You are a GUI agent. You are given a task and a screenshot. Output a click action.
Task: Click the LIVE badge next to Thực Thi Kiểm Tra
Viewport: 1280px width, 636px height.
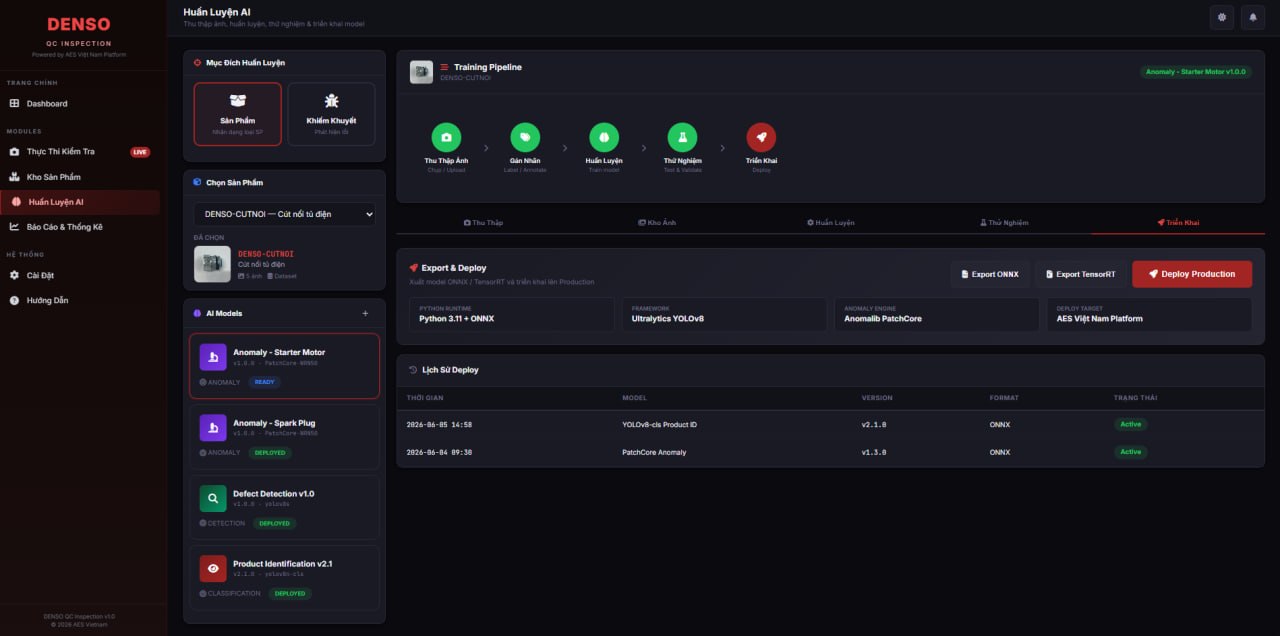coord(140,152)
